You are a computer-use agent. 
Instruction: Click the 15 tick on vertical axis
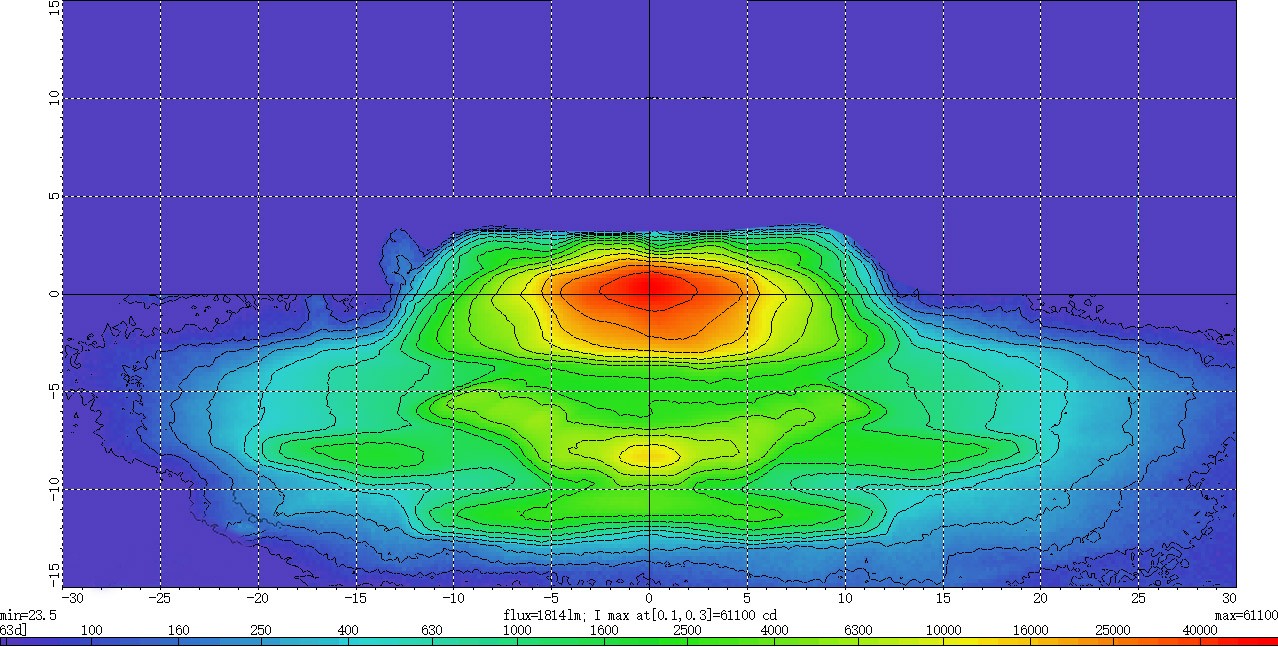click(55, 7)
